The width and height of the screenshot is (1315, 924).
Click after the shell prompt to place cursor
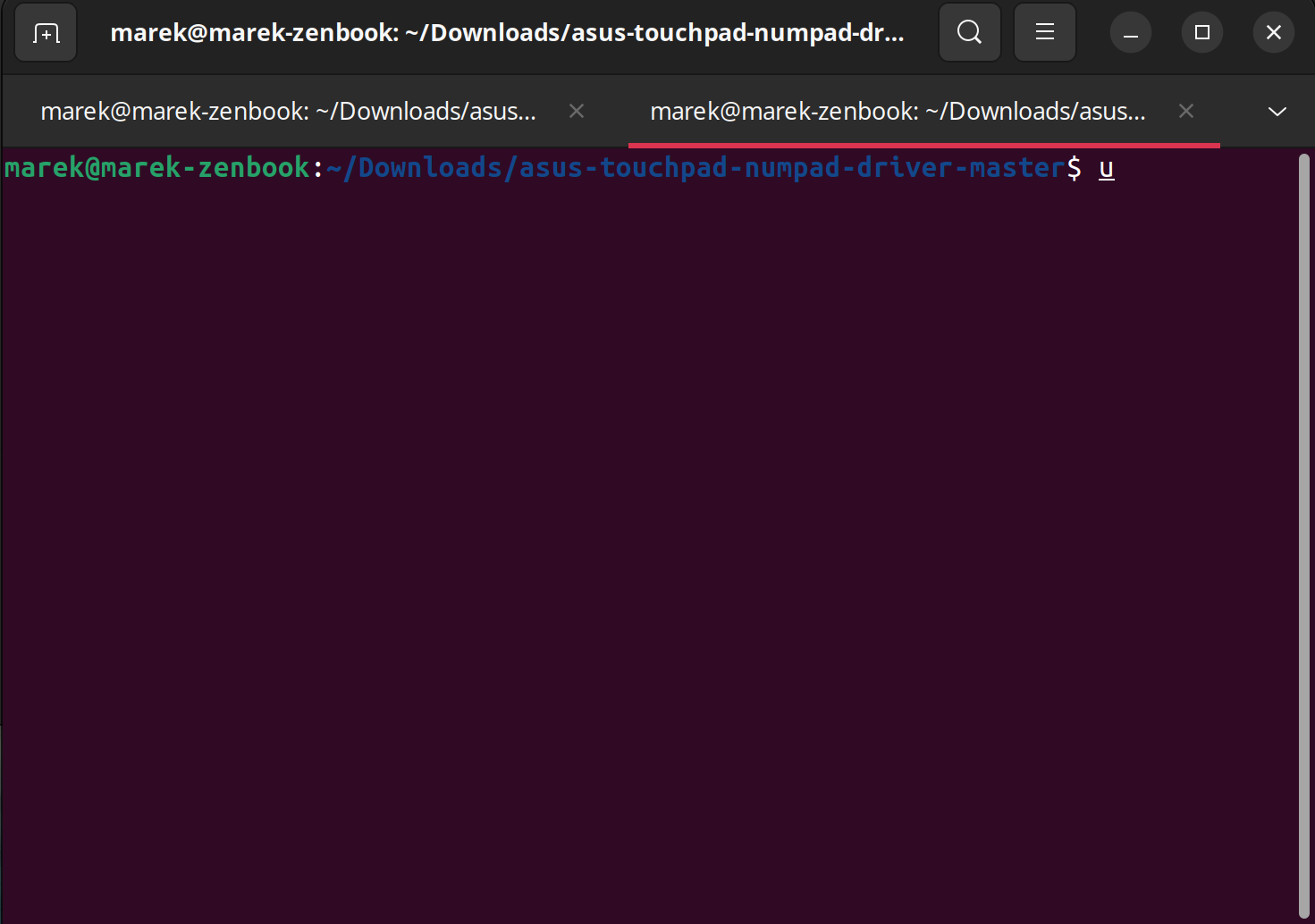click(x=1107, y=167)
